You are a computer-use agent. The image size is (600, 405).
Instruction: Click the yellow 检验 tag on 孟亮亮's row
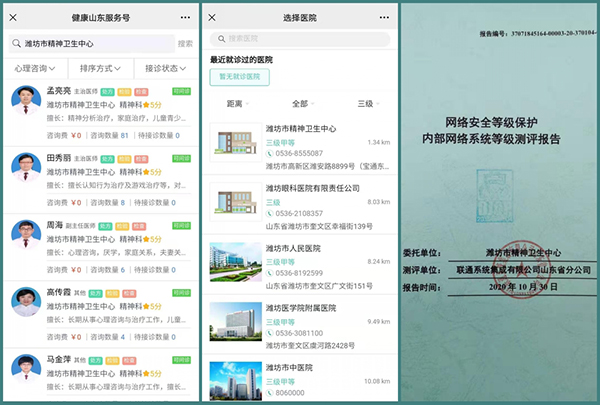[x=124, y=92]
